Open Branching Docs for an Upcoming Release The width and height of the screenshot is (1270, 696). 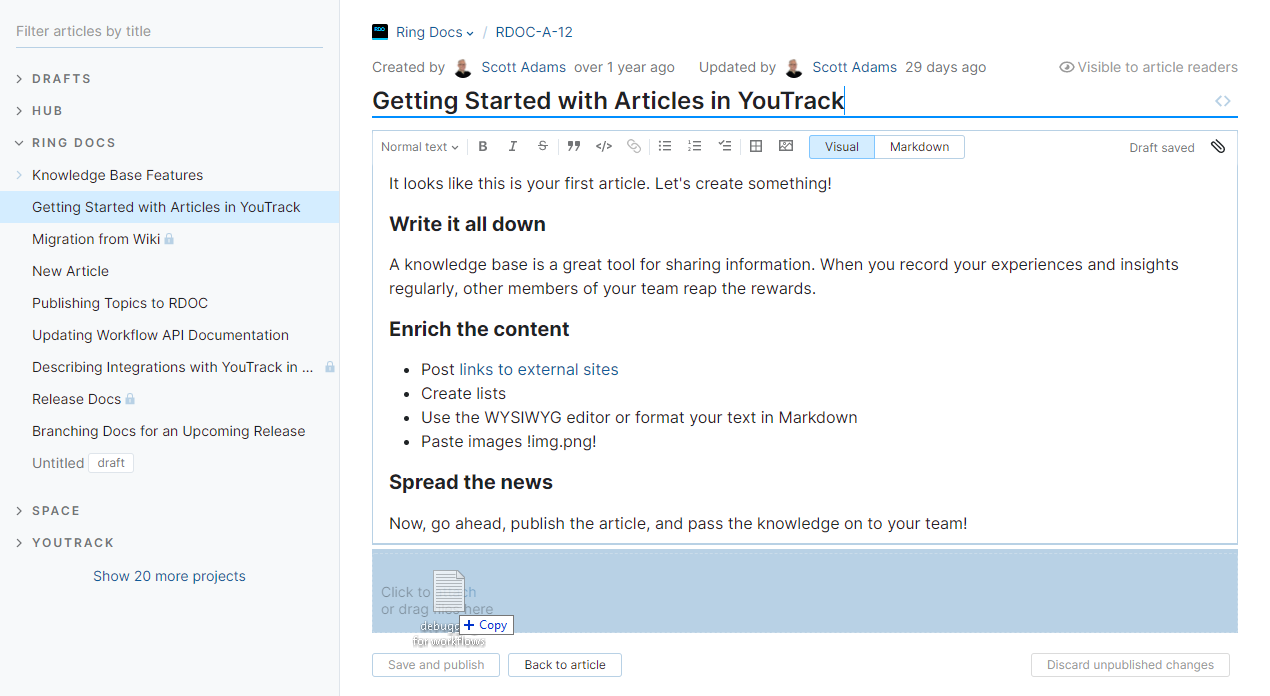tap(169, 431)
